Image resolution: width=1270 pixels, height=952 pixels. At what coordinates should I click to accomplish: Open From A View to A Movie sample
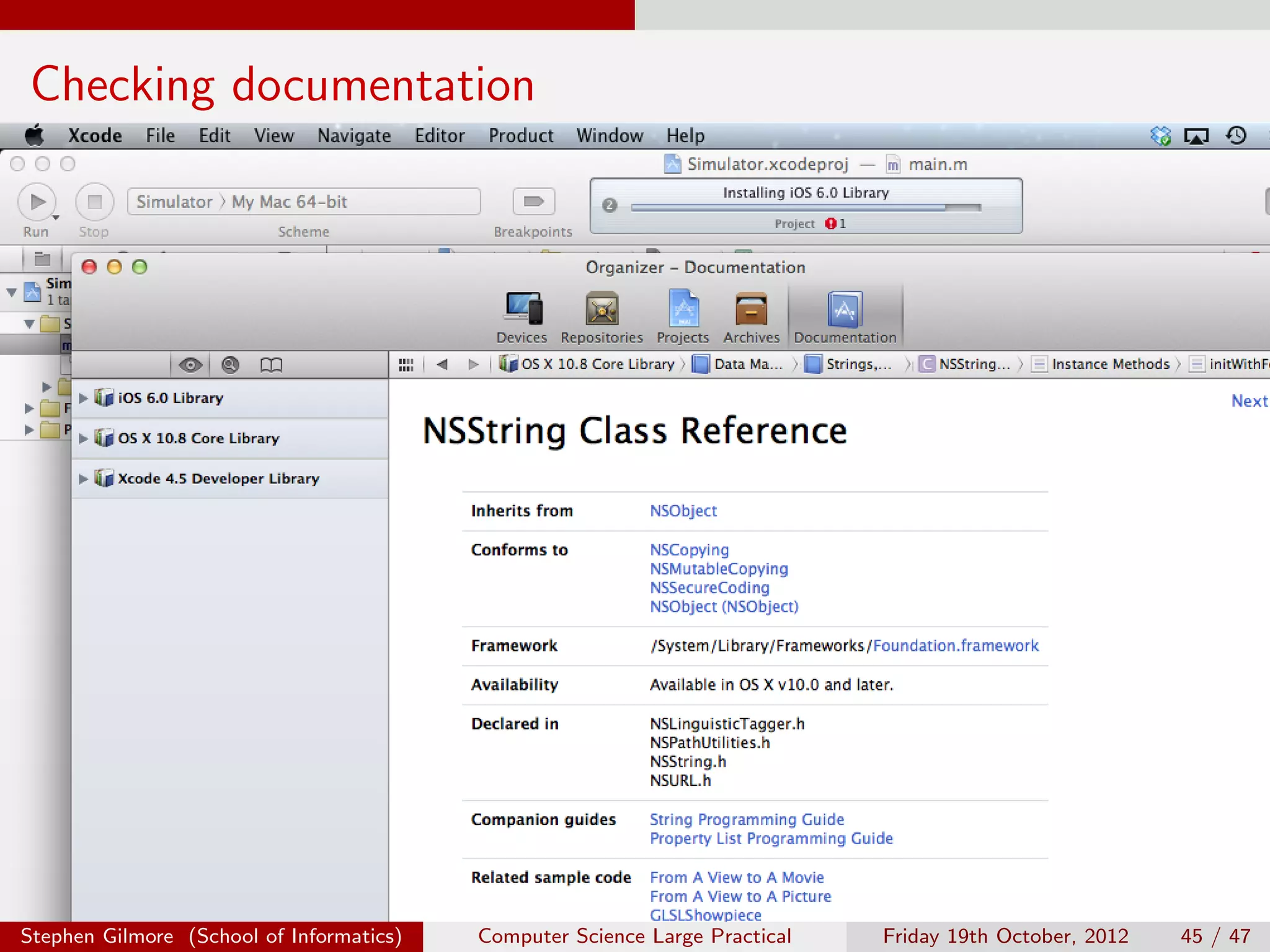tap(737, 877)
